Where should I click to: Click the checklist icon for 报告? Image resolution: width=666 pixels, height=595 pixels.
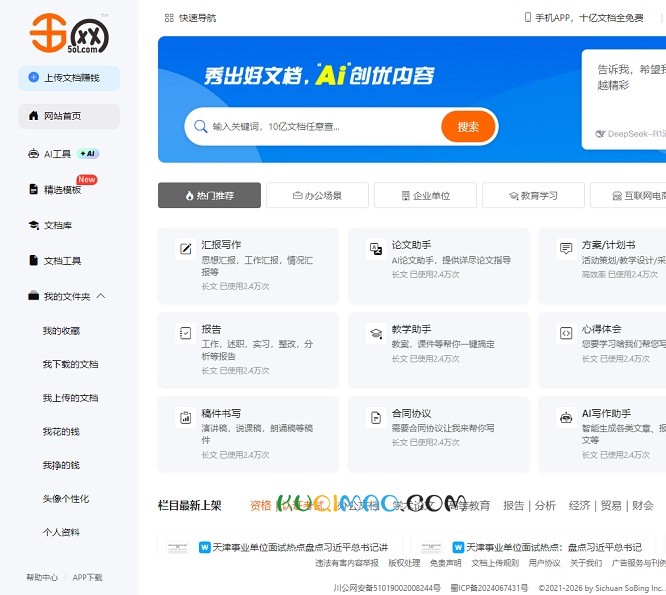click(186, 333)
